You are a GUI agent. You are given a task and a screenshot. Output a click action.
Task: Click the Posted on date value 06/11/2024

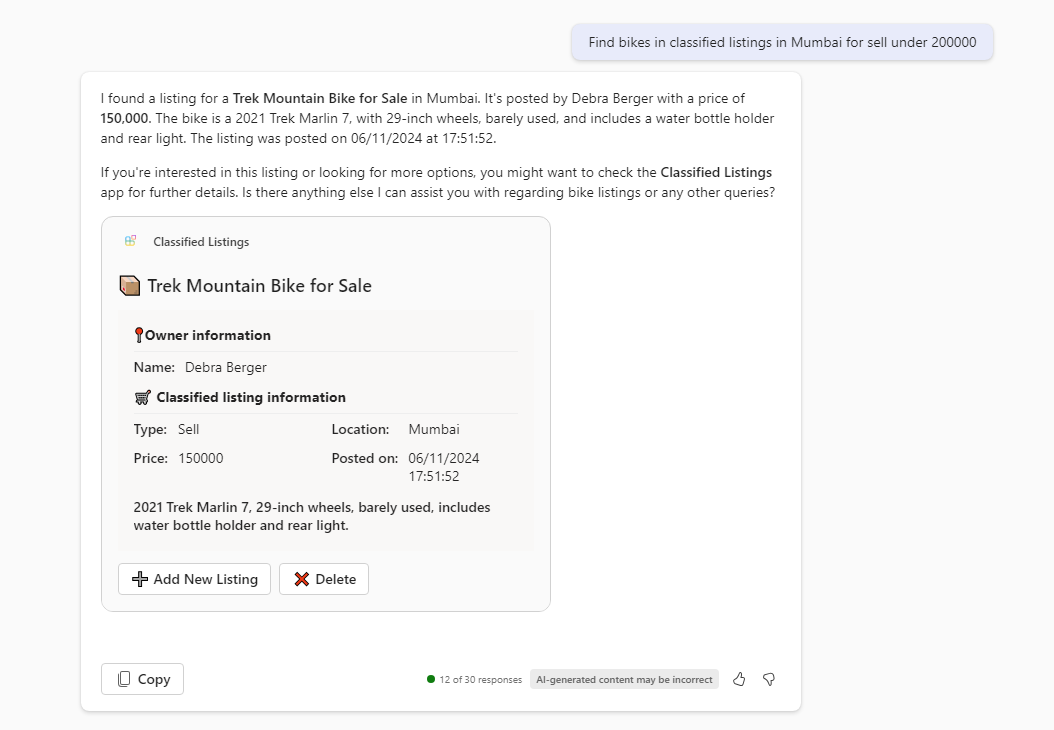click(442, 457)
